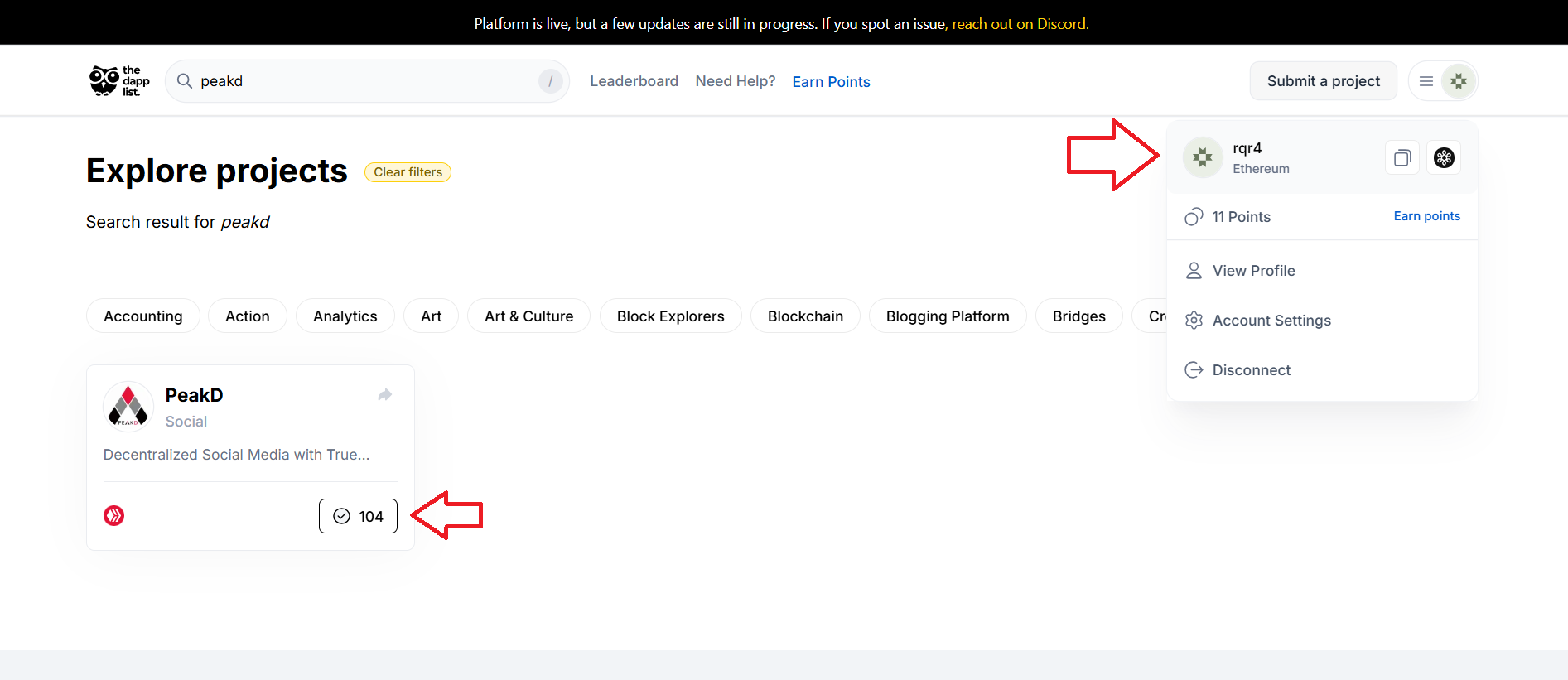Screen dimensions: 1568x680
Task: Open the PeakD project logo
Action: point(128,407)
